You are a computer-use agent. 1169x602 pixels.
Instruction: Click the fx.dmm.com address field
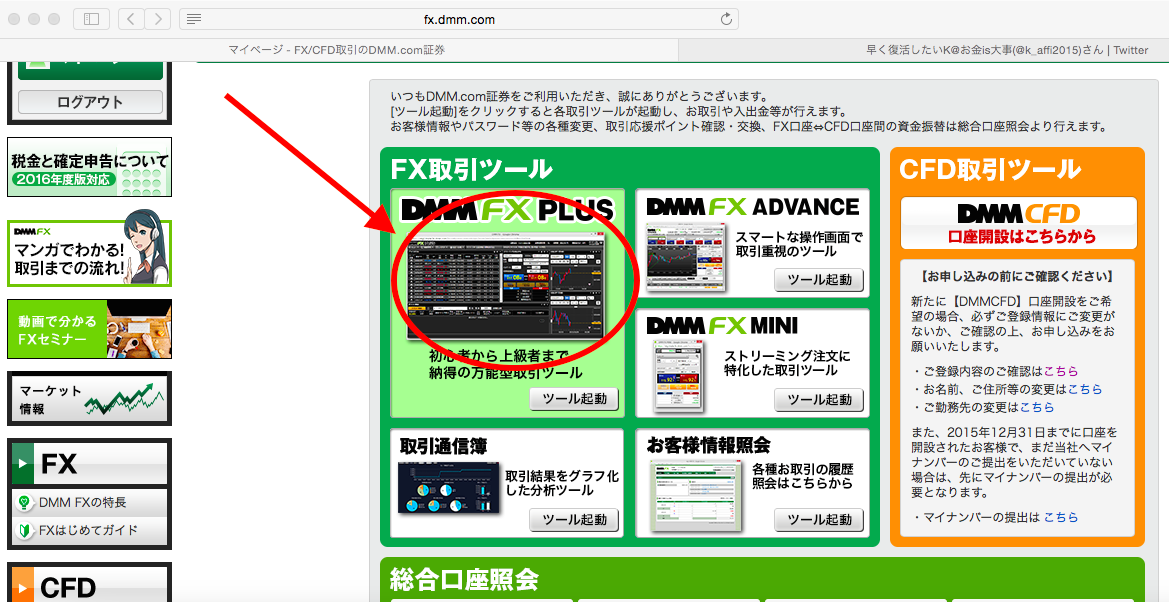pyautogui.click(x=459, y=19)
